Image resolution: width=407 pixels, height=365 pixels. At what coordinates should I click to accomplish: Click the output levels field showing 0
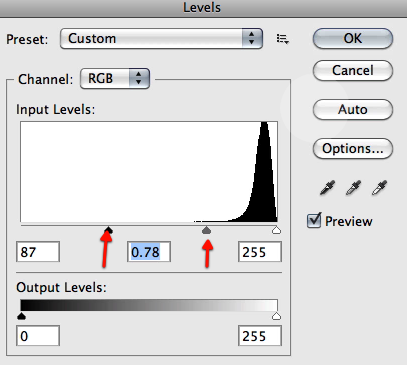point(38,336)
